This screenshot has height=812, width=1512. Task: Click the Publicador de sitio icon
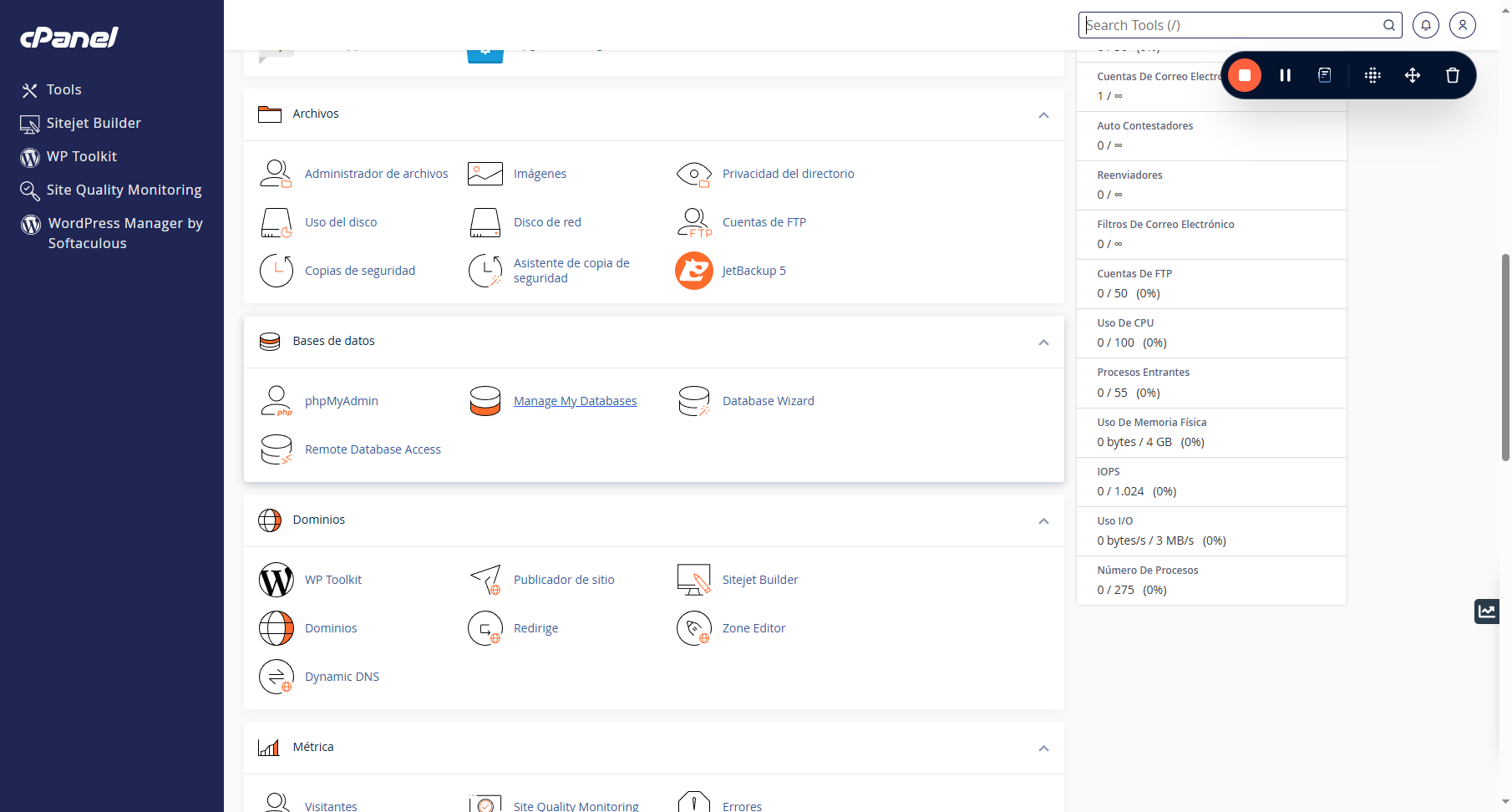[x=485, y=580]
